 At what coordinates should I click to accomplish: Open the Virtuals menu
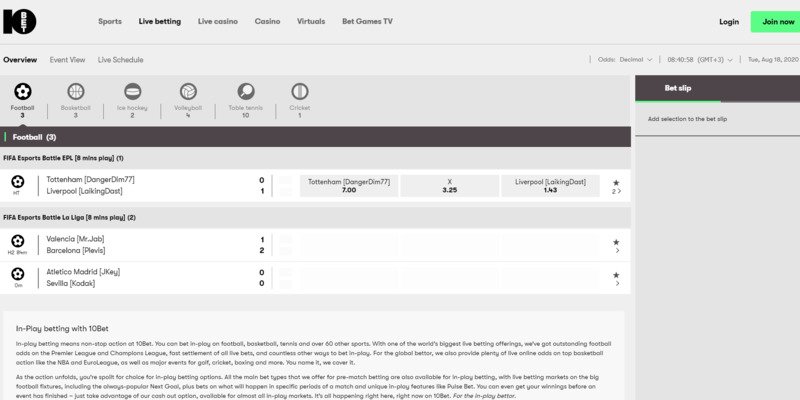tap(311, 21)
